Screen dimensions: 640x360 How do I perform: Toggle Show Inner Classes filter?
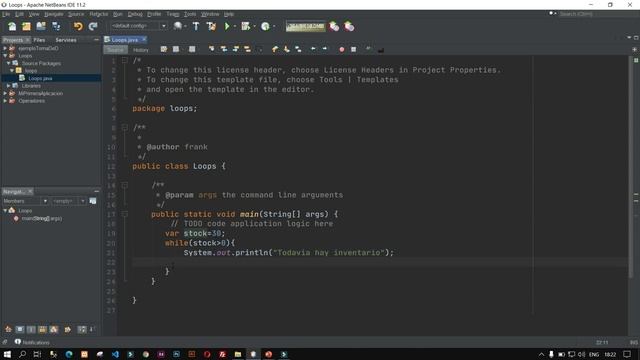[54, 329]
